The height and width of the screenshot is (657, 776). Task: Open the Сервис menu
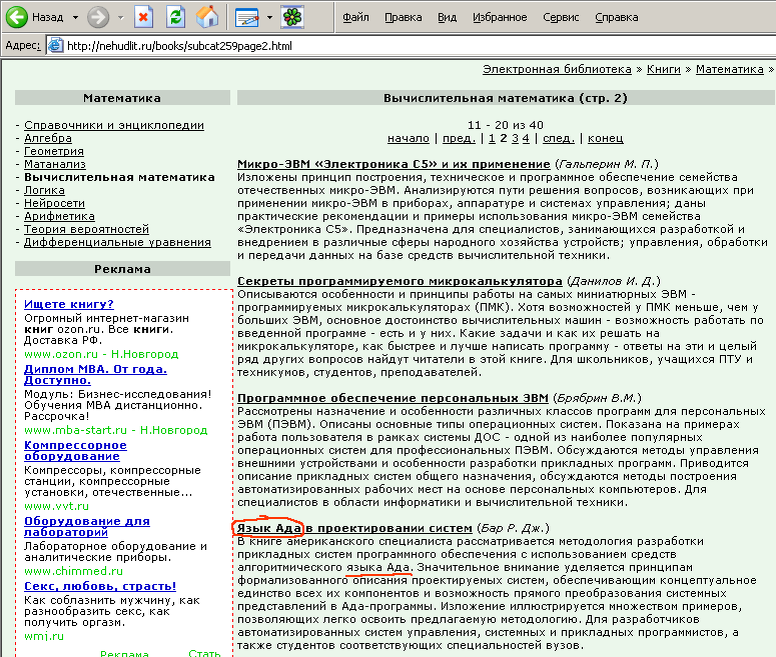[561, 17]
